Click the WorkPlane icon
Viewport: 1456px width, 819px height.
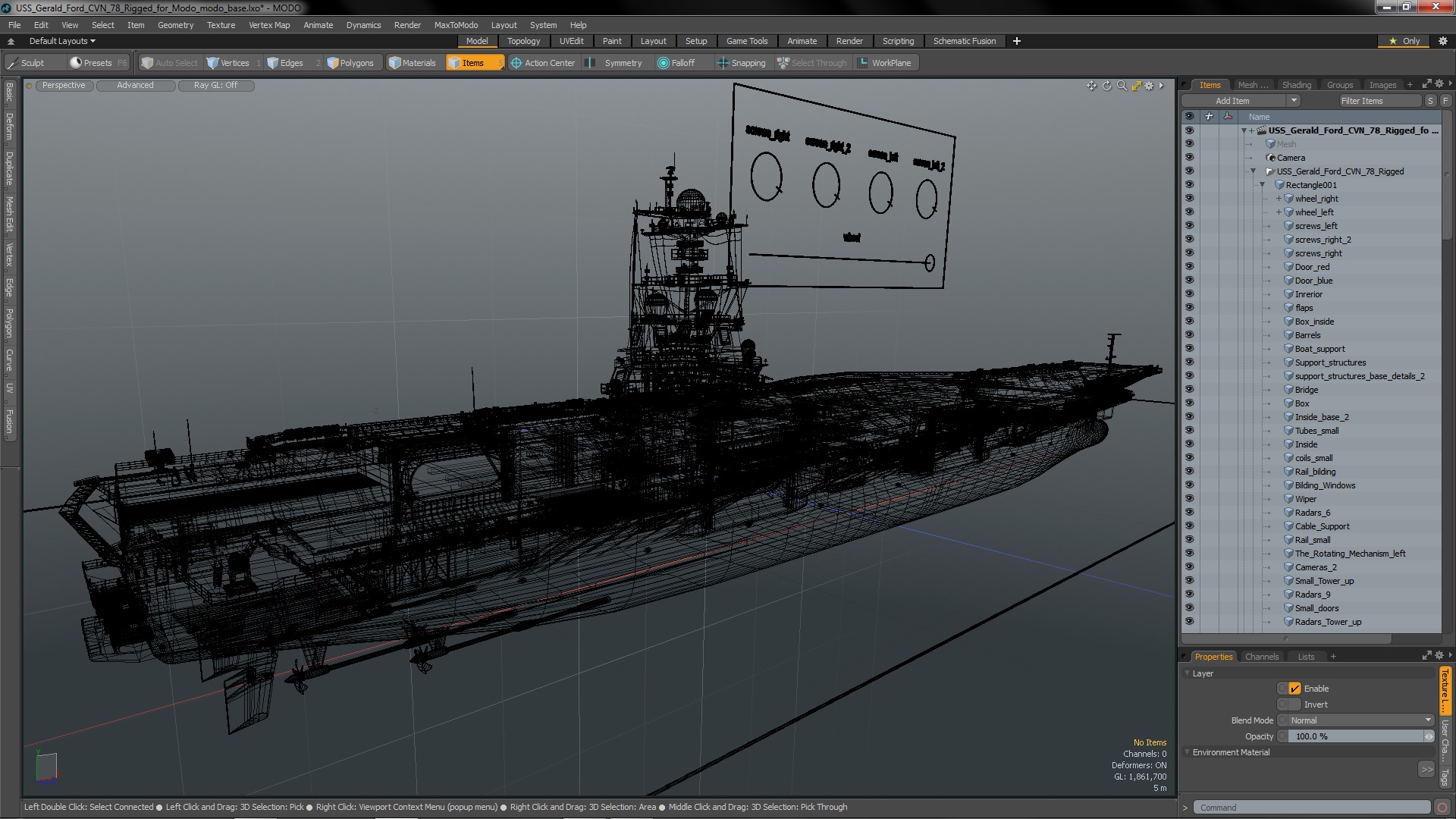pos(863,63)
